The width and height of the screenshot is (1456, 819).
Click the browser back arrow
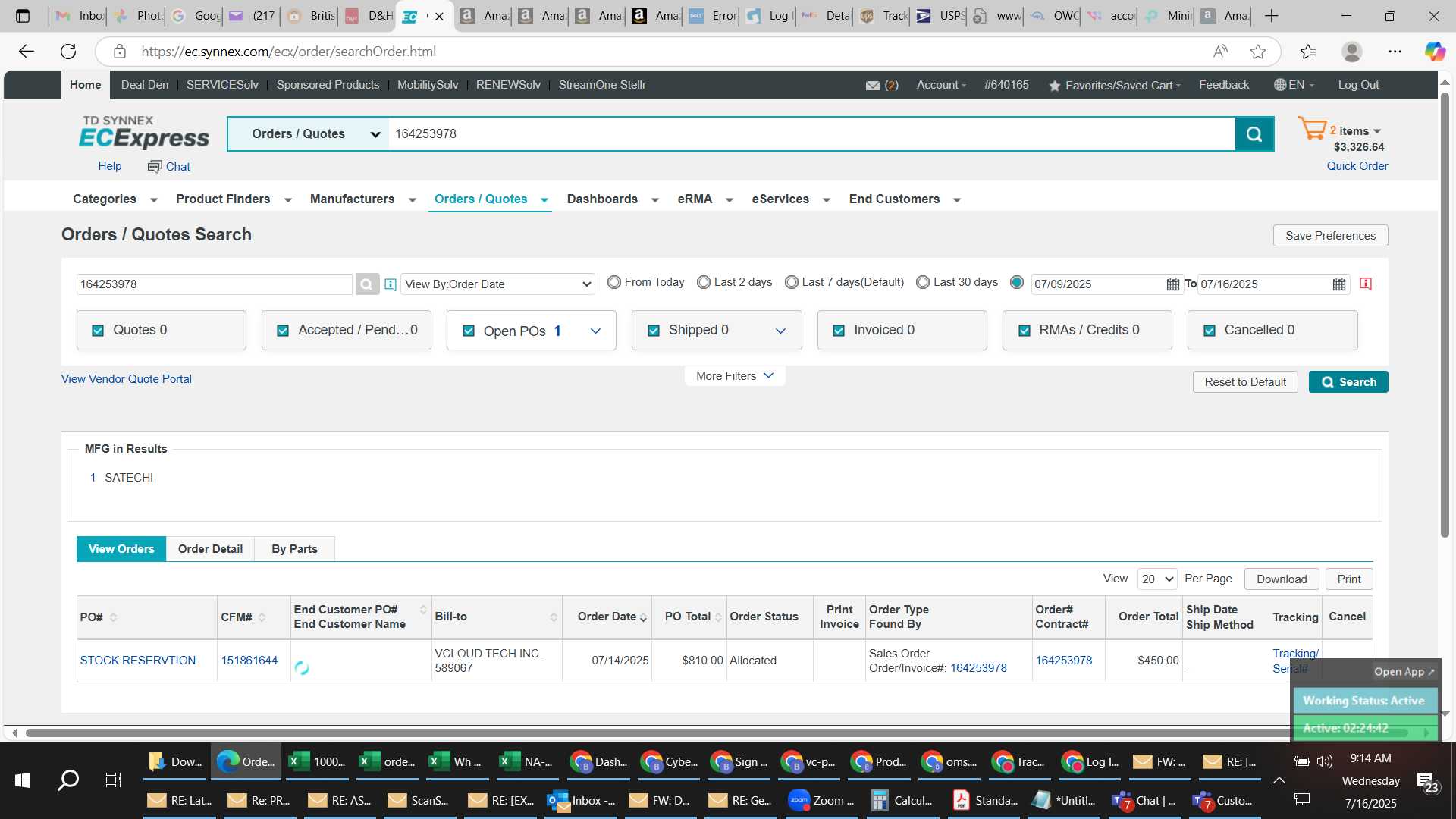click(27, 52)
